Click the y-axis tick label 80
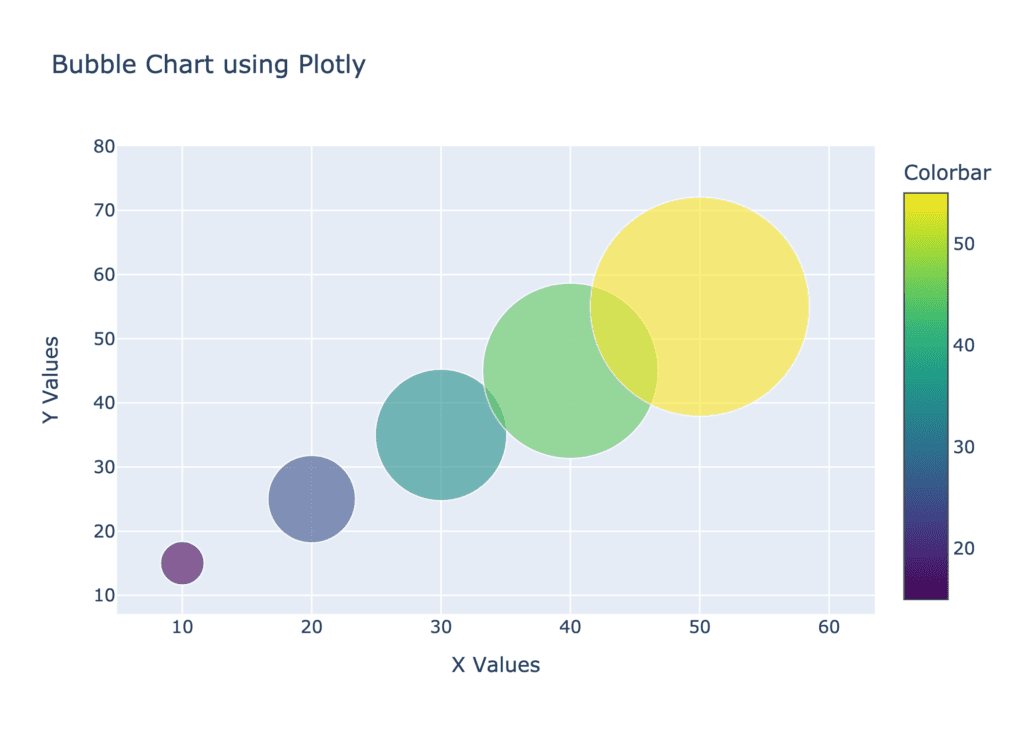1024x731 pixels. tap(104, 146)
